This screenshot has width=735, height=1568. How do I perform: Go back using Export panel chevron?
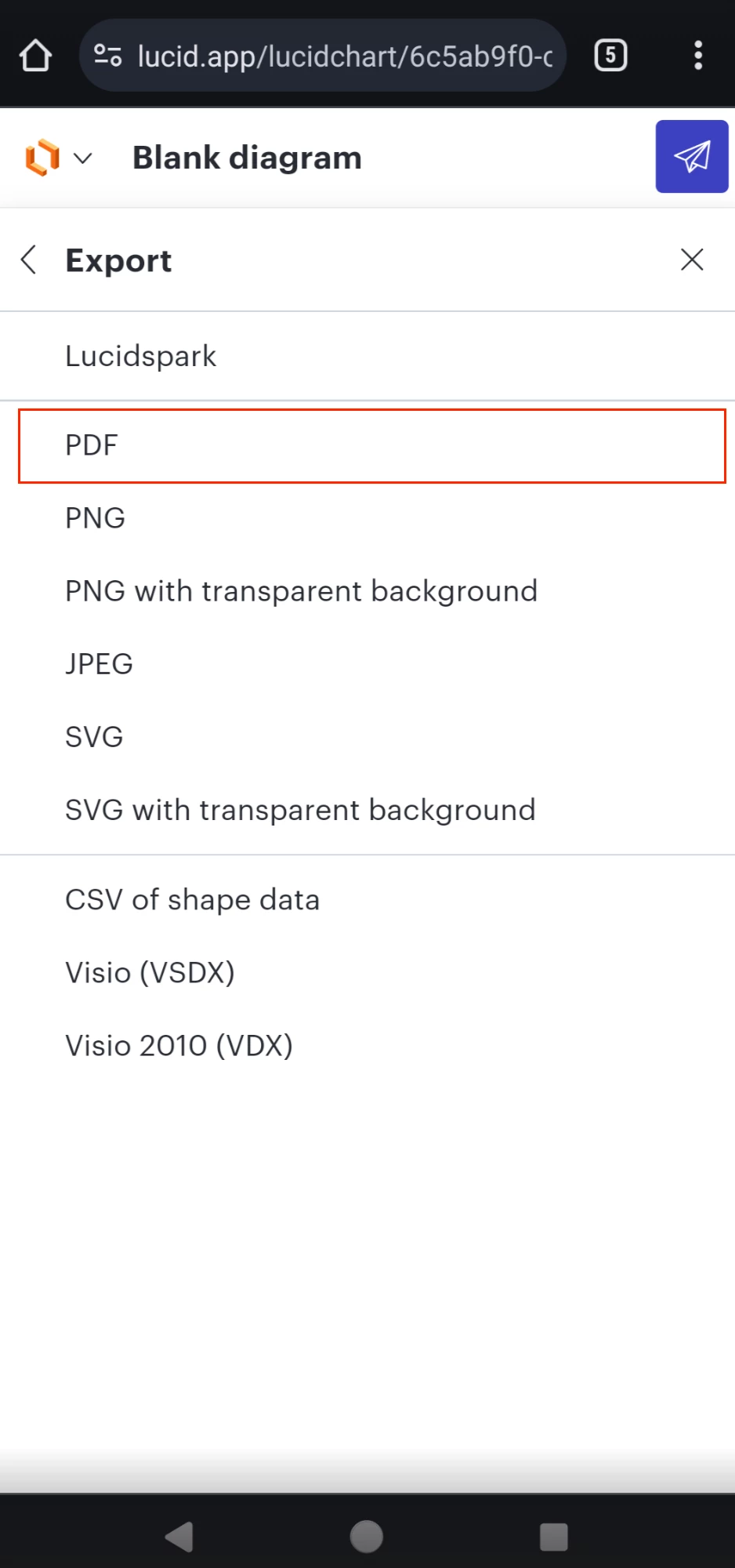[29, 260]
